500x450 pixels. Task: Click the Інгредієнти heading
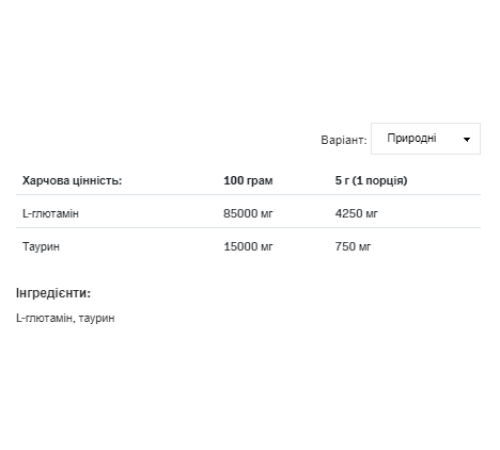tap(53, 293)
